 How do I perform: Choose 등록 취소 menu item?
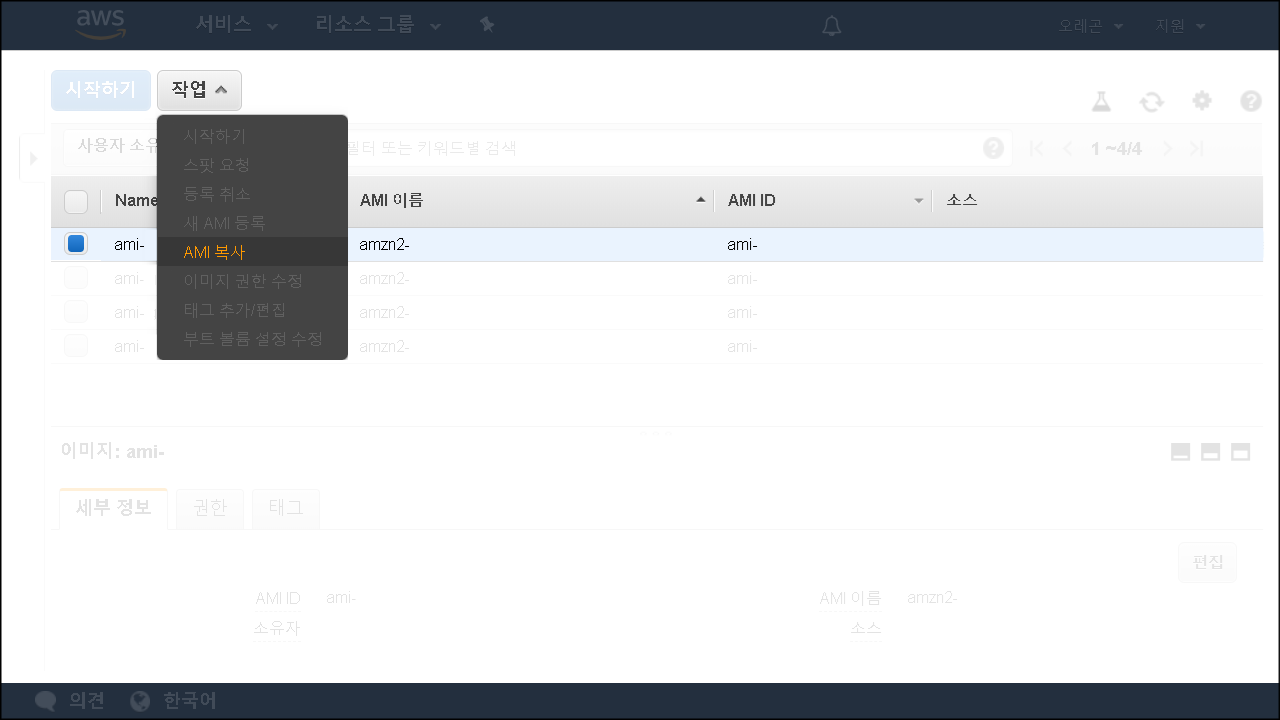252,194
